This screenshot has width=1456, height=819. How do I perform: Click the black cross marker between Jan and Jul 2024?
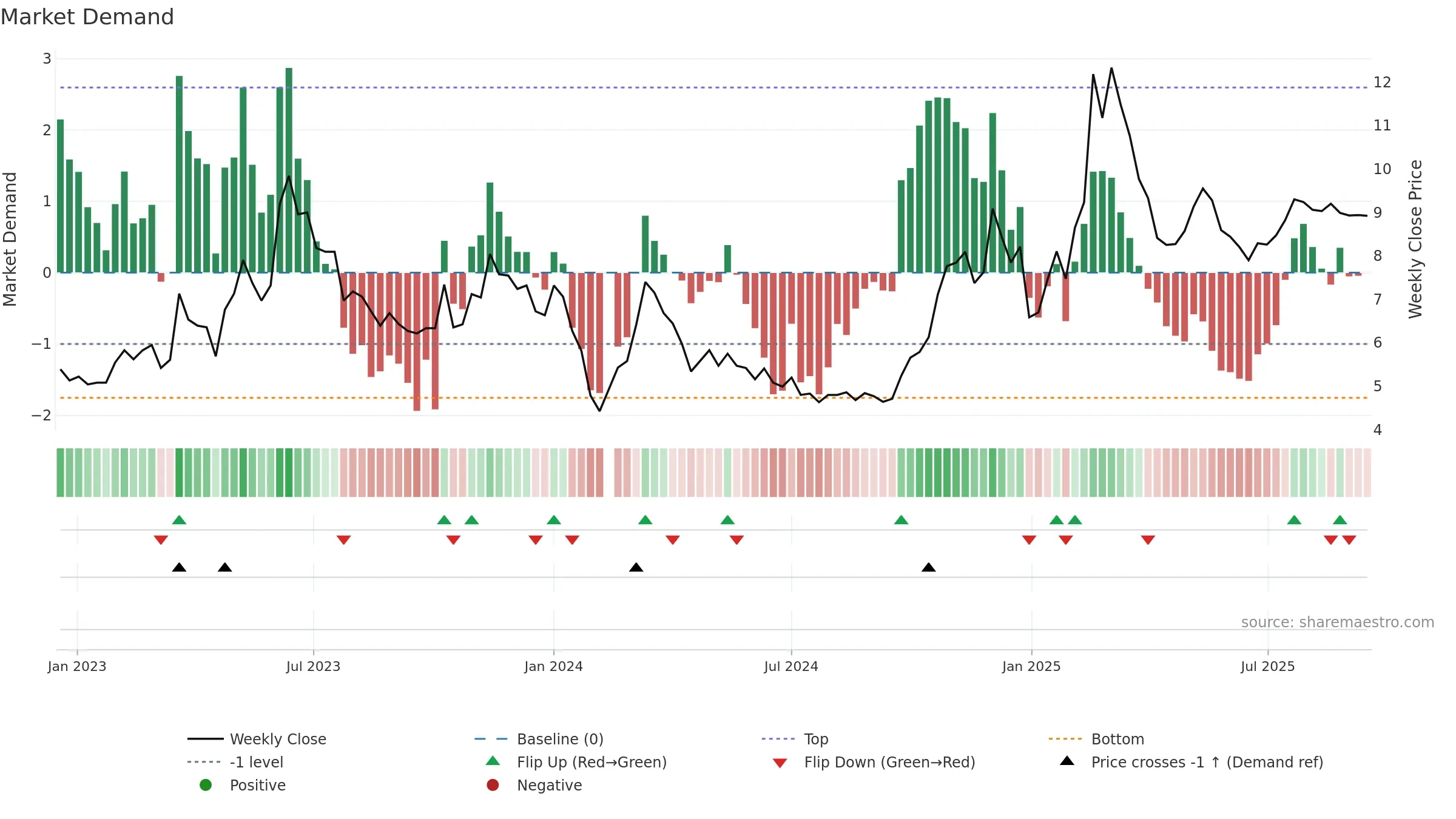(x=636, y=567)
